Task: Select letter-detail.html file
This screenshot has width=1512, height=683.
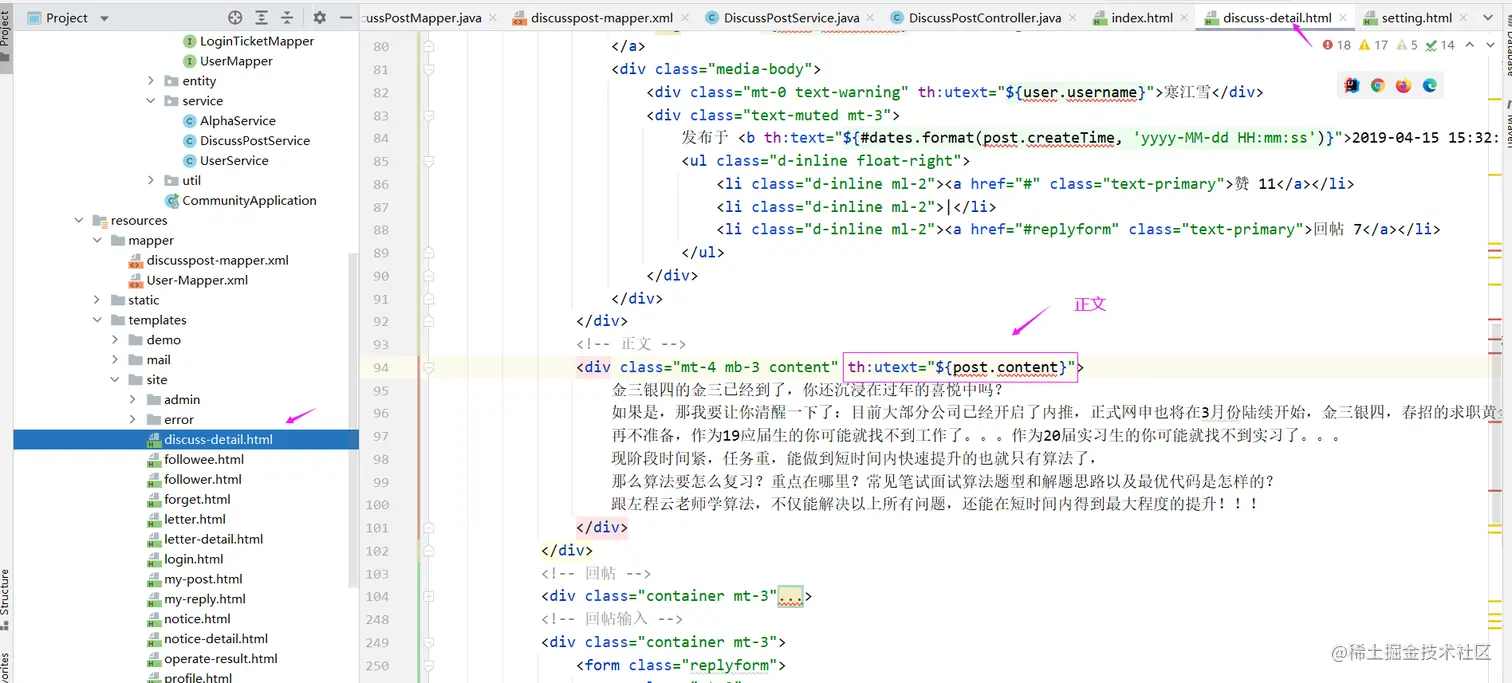Action: 213,539
